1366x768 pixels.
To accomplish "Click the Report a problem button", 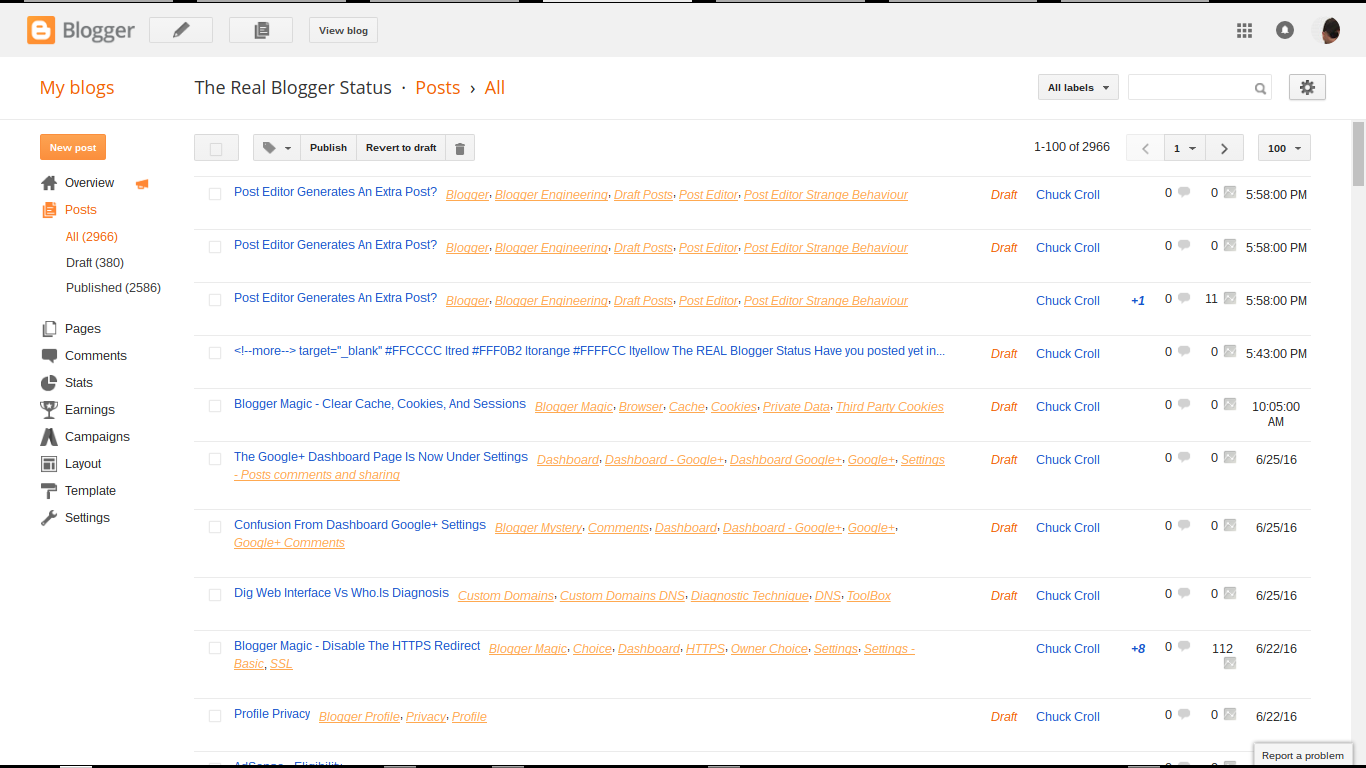I will pyautogui.click(x=1303, y=756).
